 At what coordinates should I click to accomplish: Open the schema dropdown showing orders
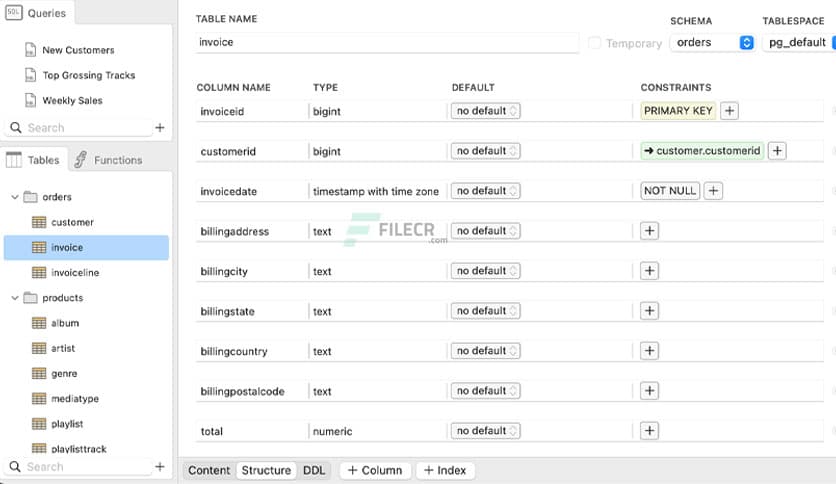(713, 43)
